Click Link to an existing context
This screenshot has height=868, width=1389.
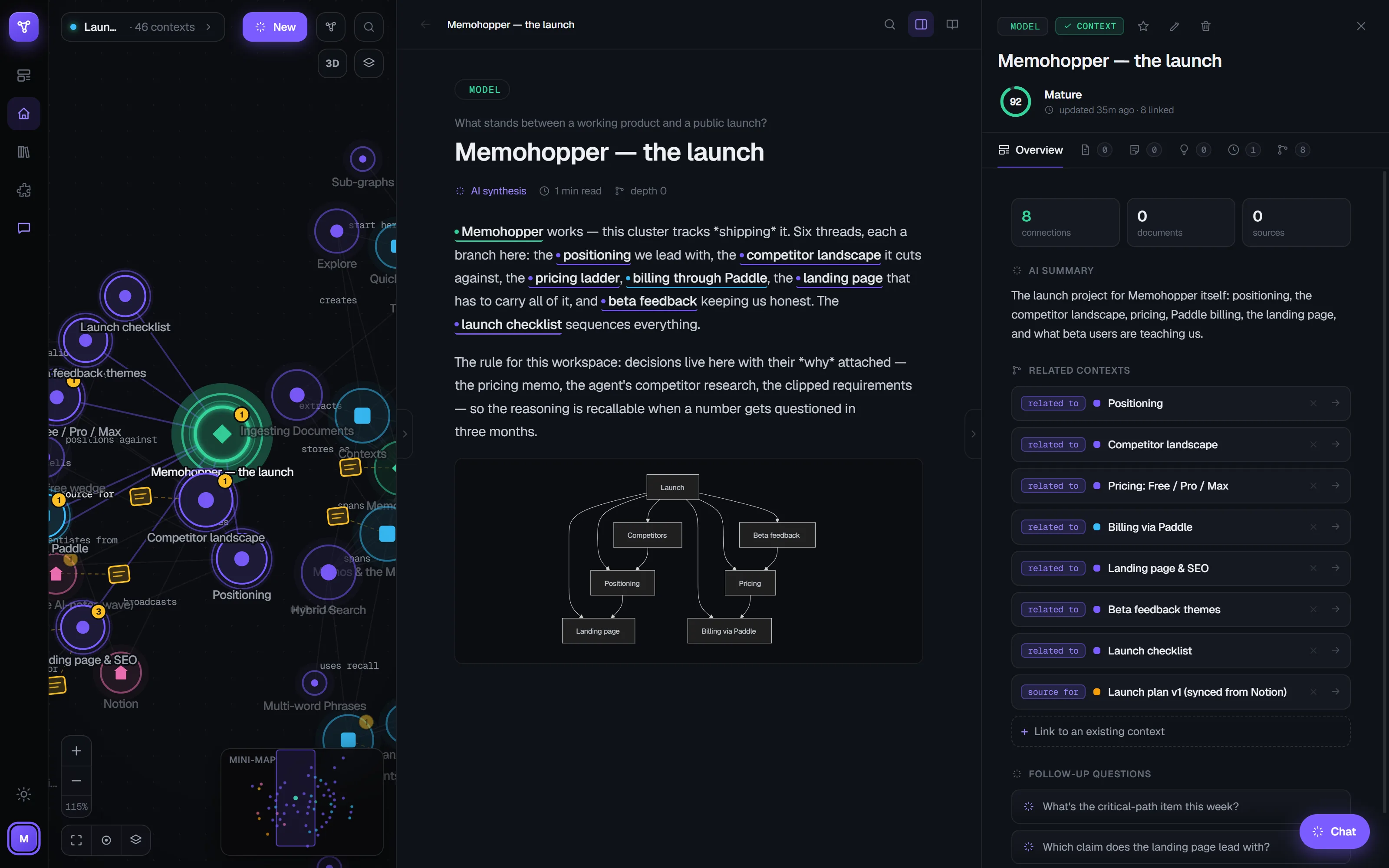[1180, 731]
